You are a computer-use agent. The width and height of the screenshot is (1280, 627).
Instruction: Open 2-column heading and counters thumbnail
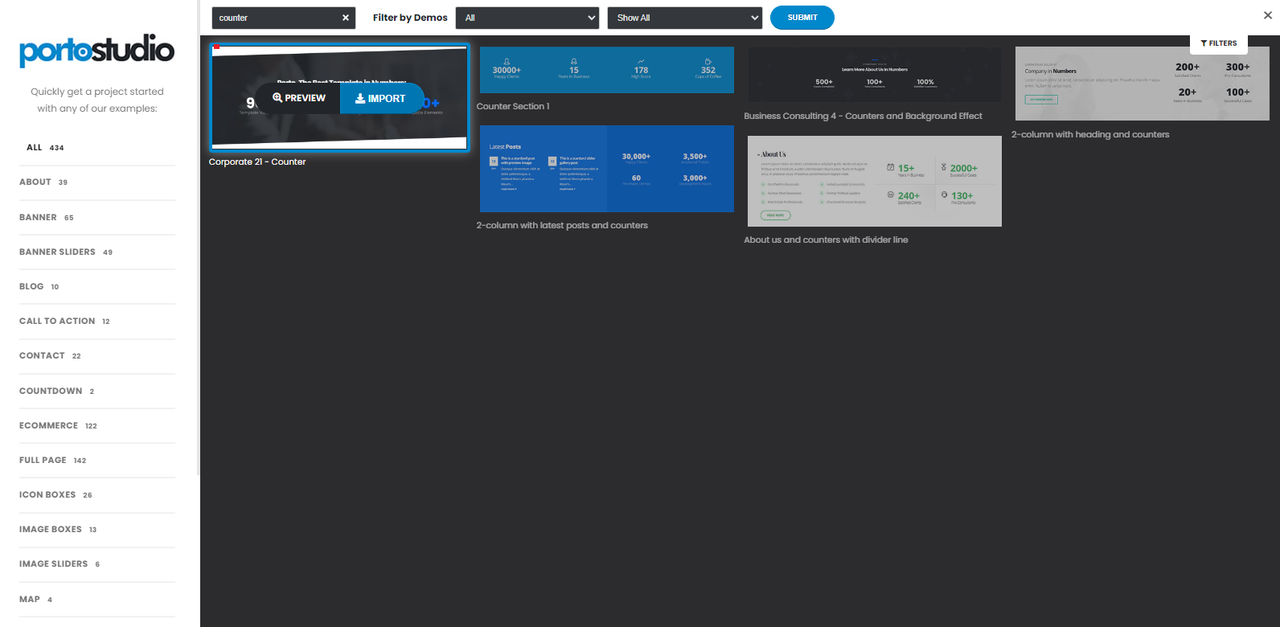pos(1142,84)
